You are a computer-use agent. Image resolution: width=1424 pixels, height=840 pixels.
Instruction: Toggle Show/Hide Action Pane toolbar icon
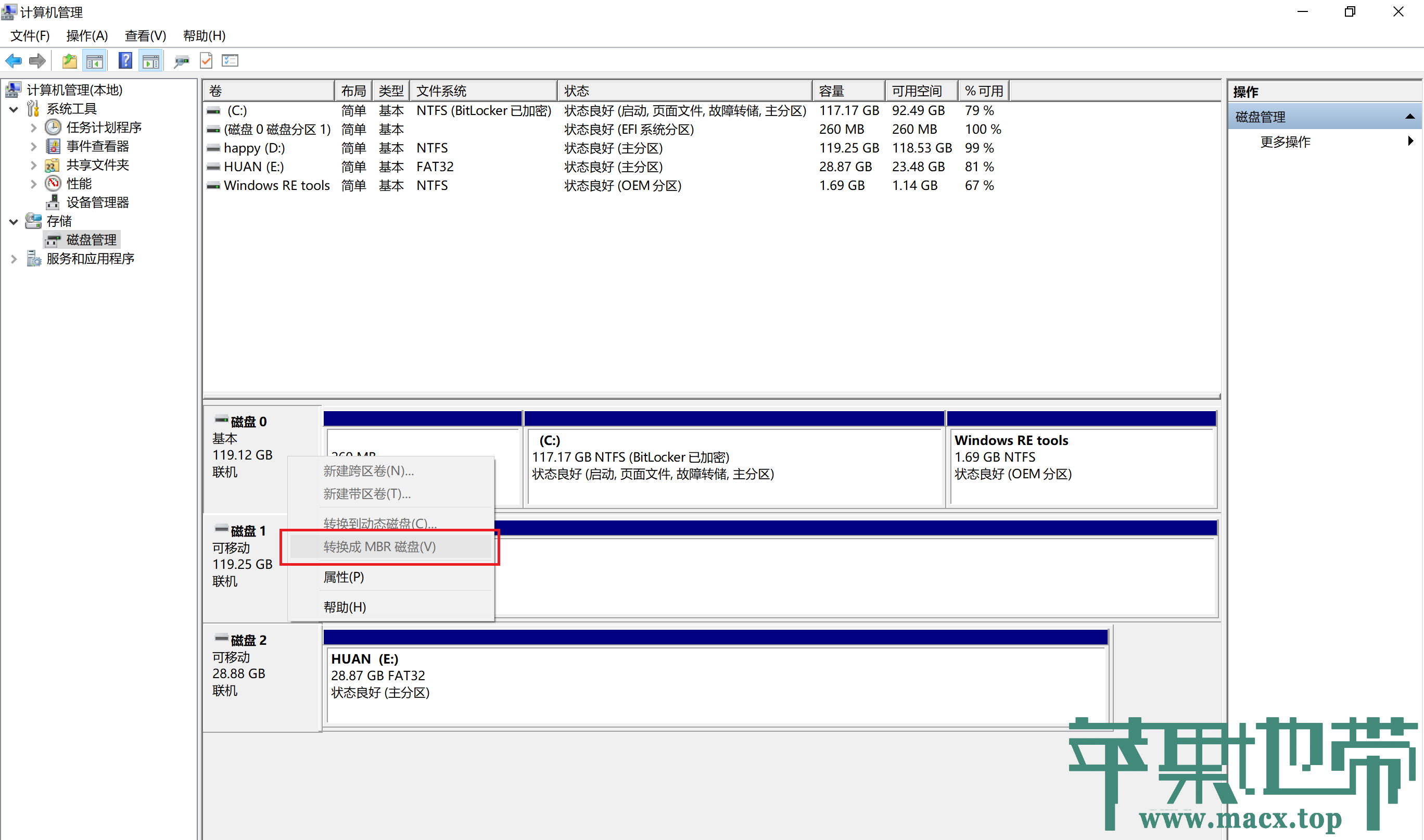pos(150,60)
